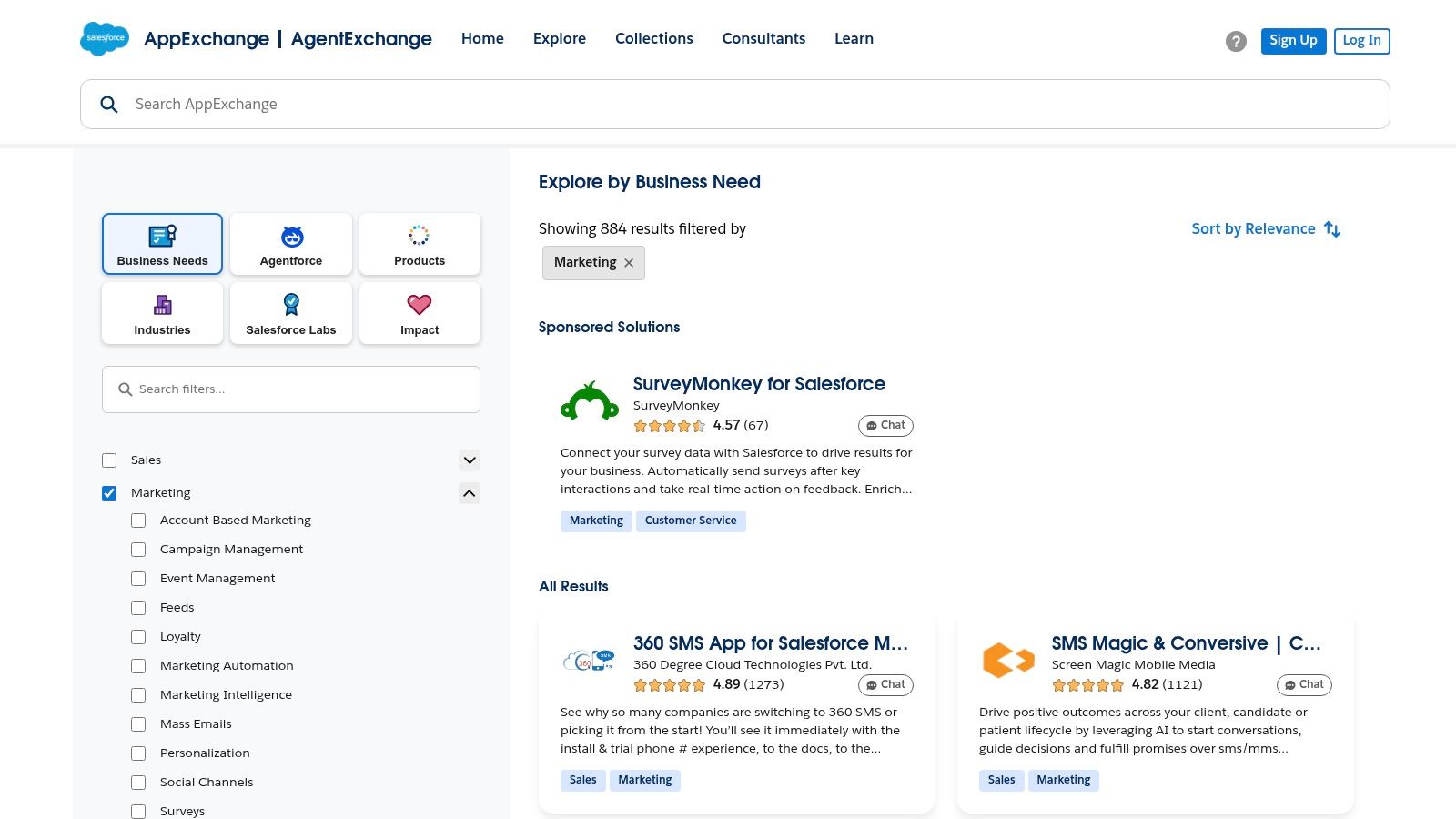
Task: Collapse the Marketing filter section
Action: click(469, 492)
